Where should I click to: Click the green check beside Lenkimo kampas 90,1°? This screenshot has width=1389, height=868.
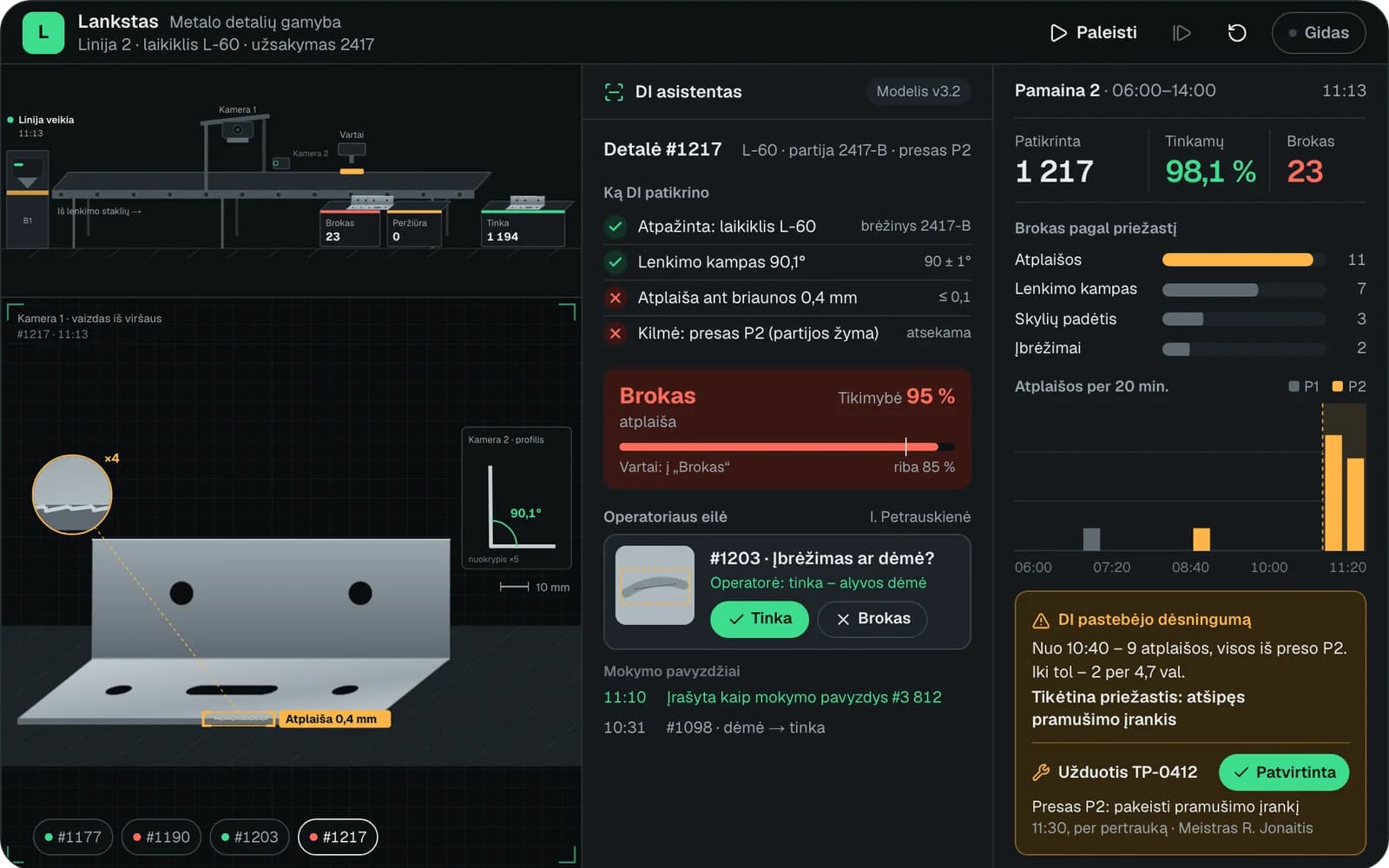(x=616, y=261)
